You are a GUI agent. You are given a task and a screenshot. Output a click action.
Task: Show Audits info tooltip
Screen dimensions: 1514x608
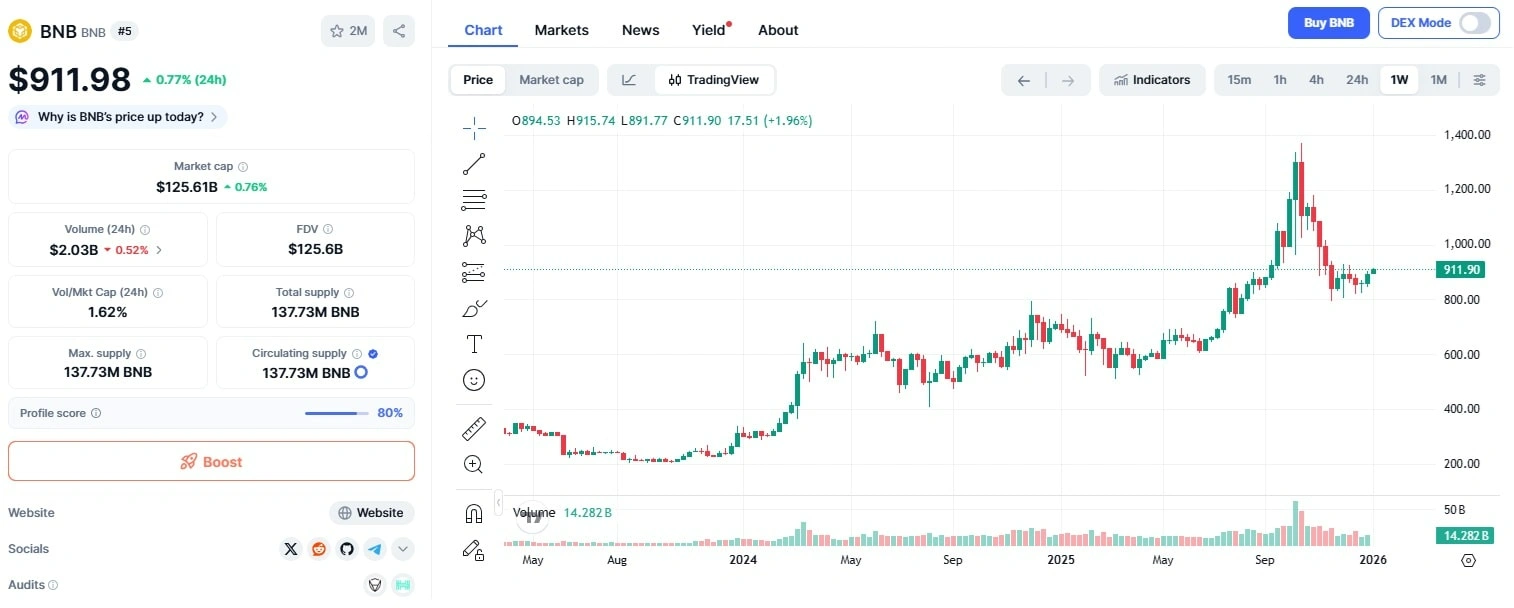click(x=53, y=585)
